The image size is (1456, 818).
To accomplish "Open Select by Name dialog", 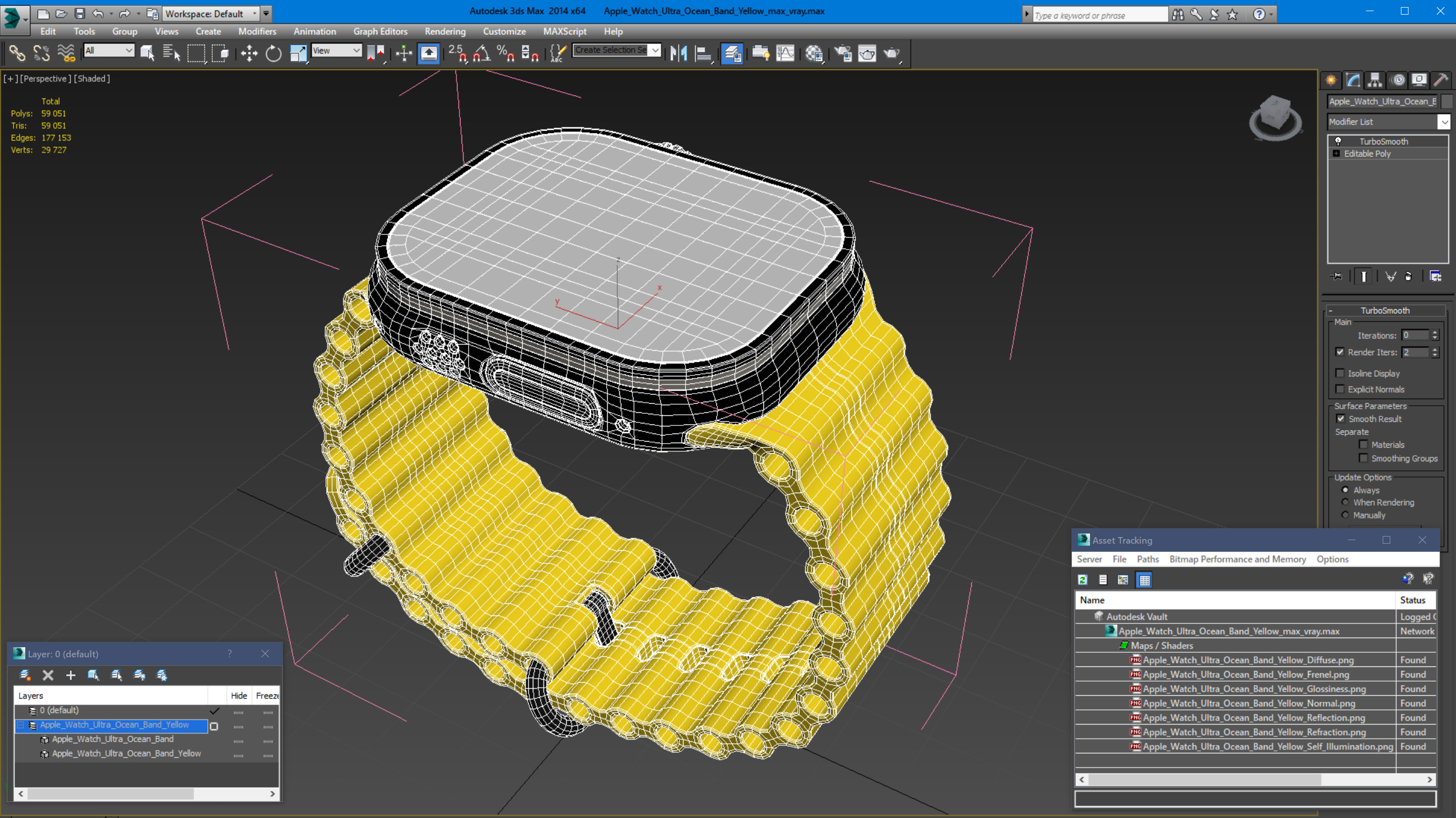I will click(x=171, y=54).
